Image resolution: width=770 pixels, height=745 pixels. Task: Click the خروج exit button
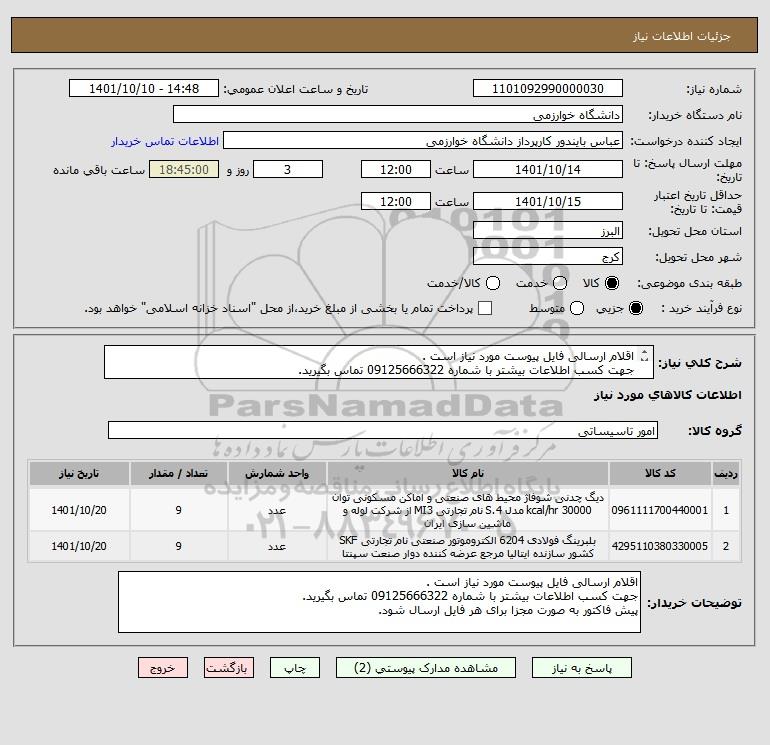click(x=163, y=668)
